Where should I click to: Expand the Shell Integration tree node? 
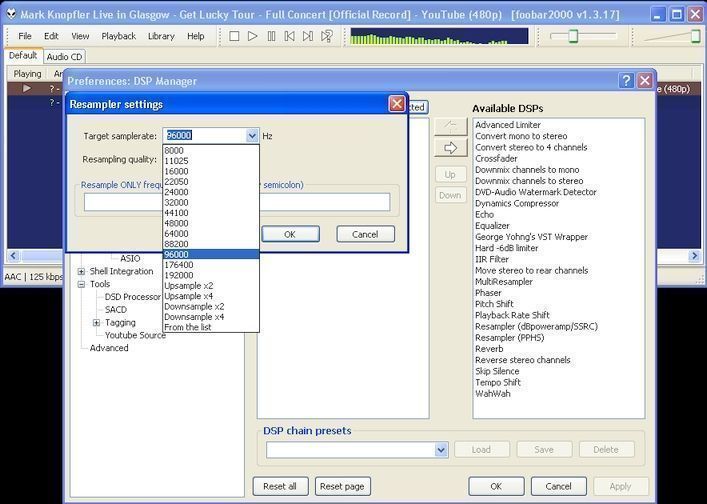(81, 271)
